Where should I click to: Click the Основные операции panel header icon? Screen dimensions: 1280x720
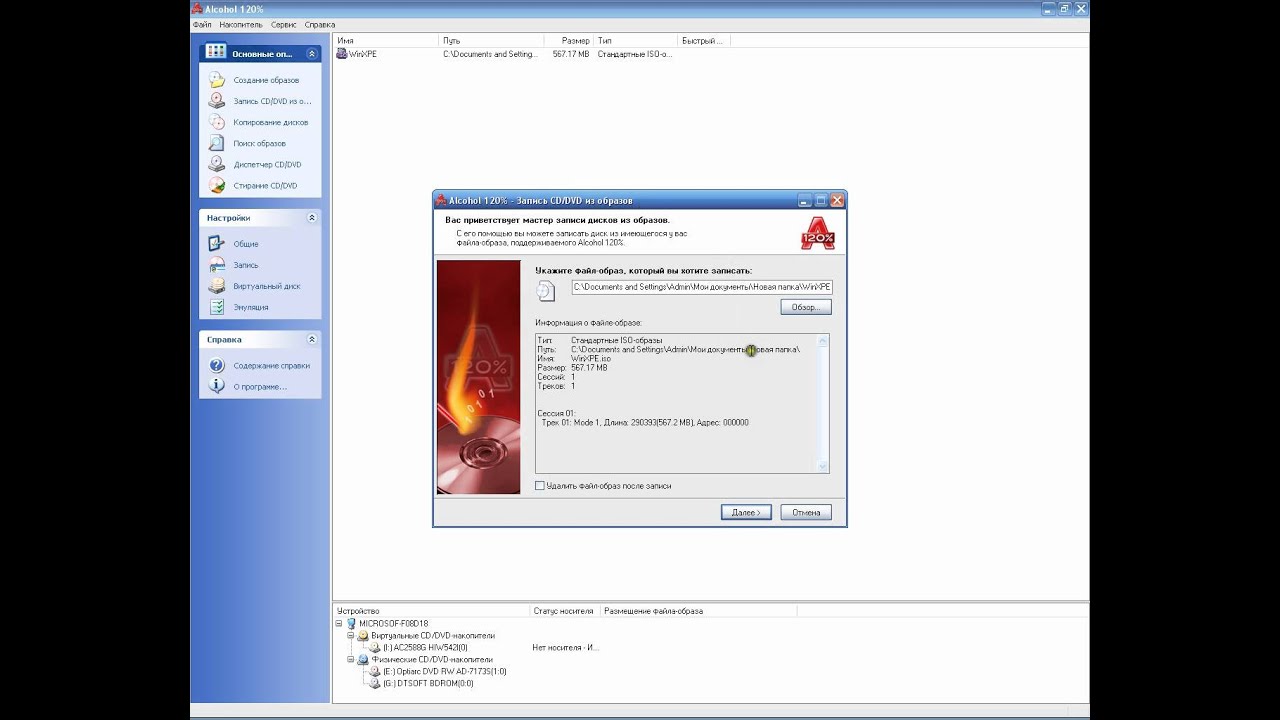[216, 52]
